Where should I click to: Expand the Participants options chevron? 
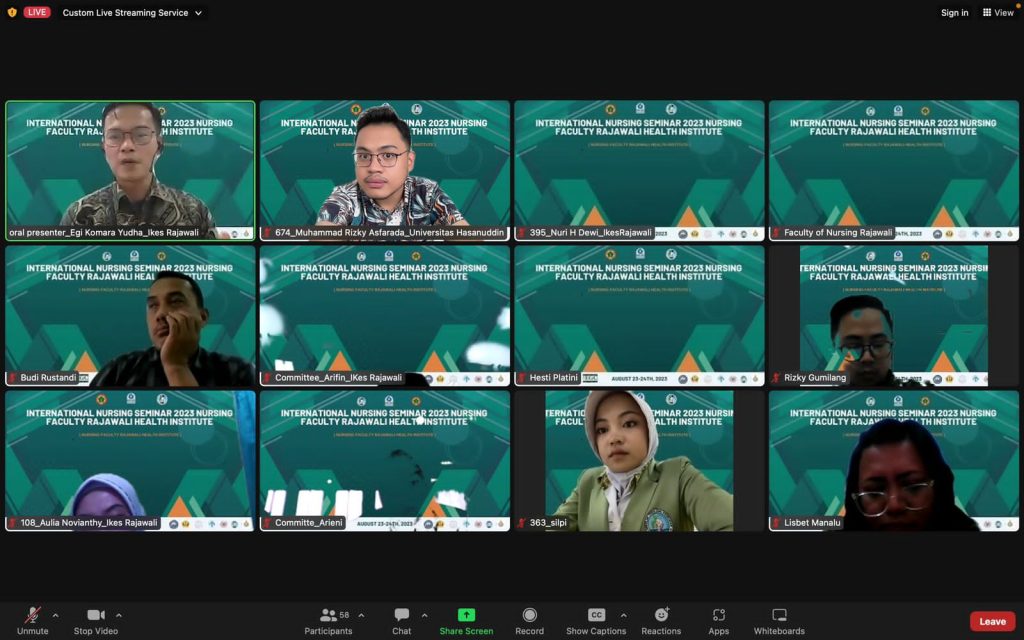361,615
